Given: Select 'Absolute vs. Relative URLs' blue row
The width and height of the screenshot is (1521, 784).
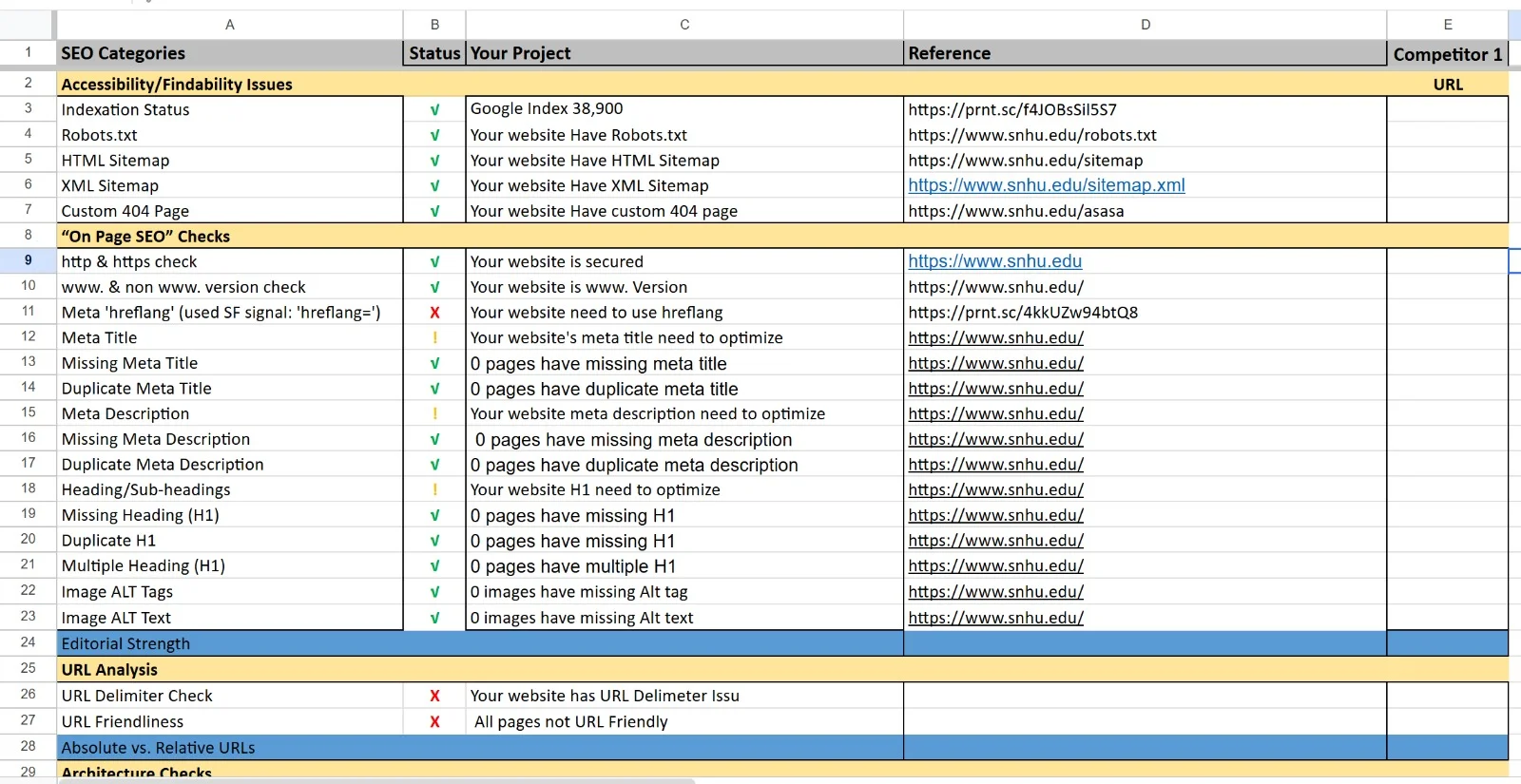Looking at the screenshot, I should [x=782, y=747].
